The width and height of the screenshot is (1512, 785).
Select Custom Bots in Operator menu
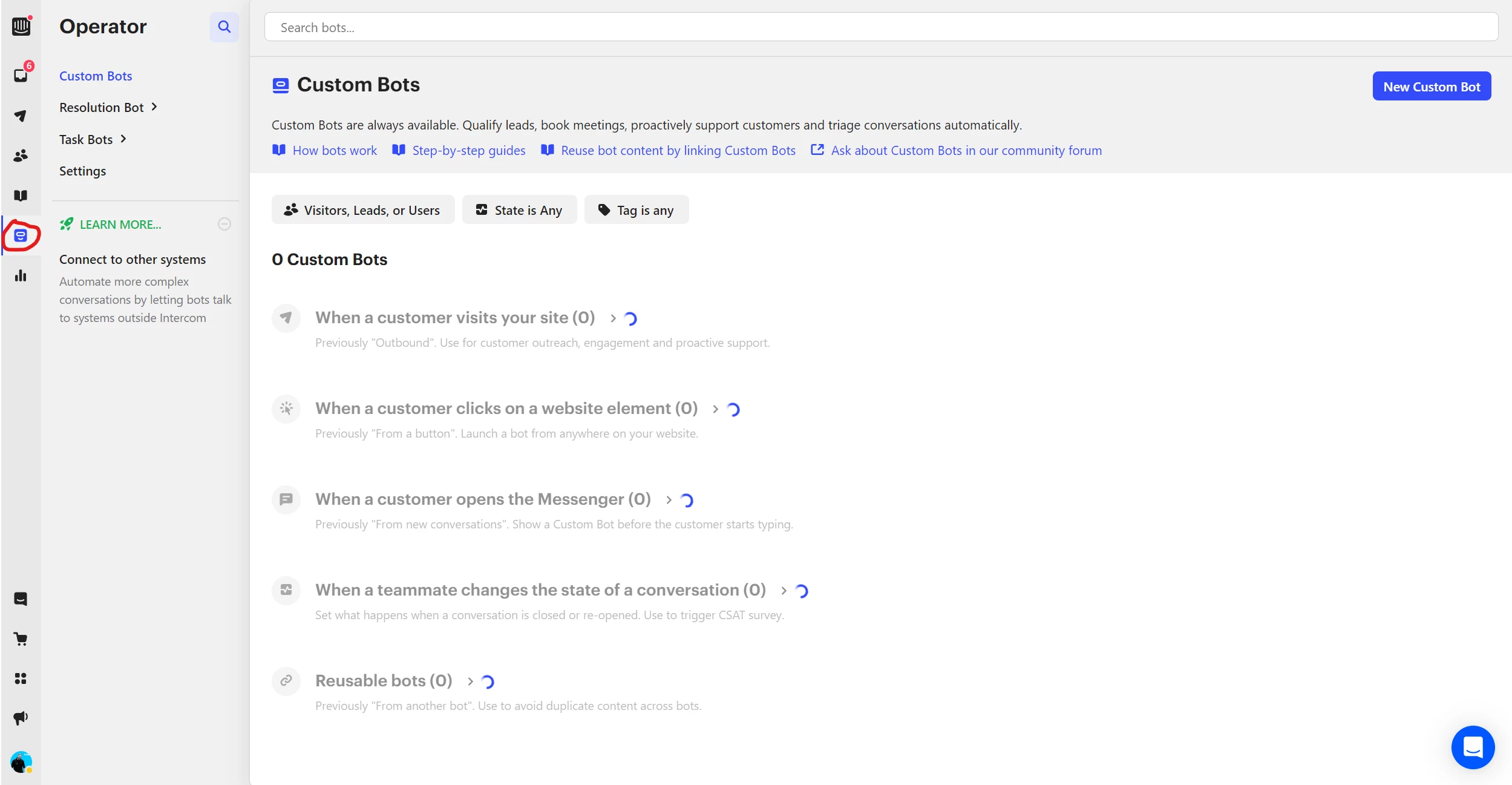click(x=96, y=76)
